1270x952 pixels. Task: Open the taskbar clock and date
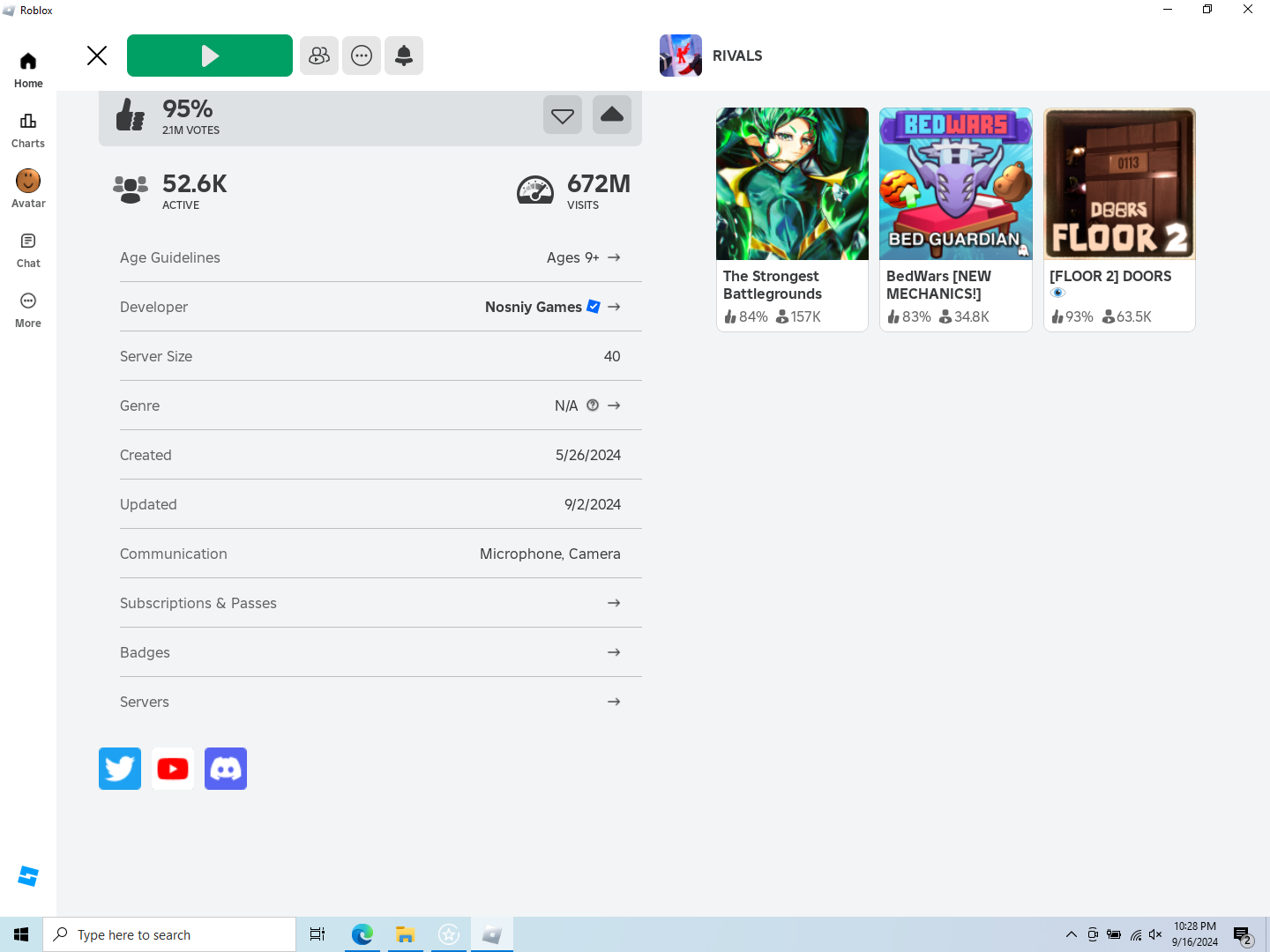click(x=1195, y=934)
